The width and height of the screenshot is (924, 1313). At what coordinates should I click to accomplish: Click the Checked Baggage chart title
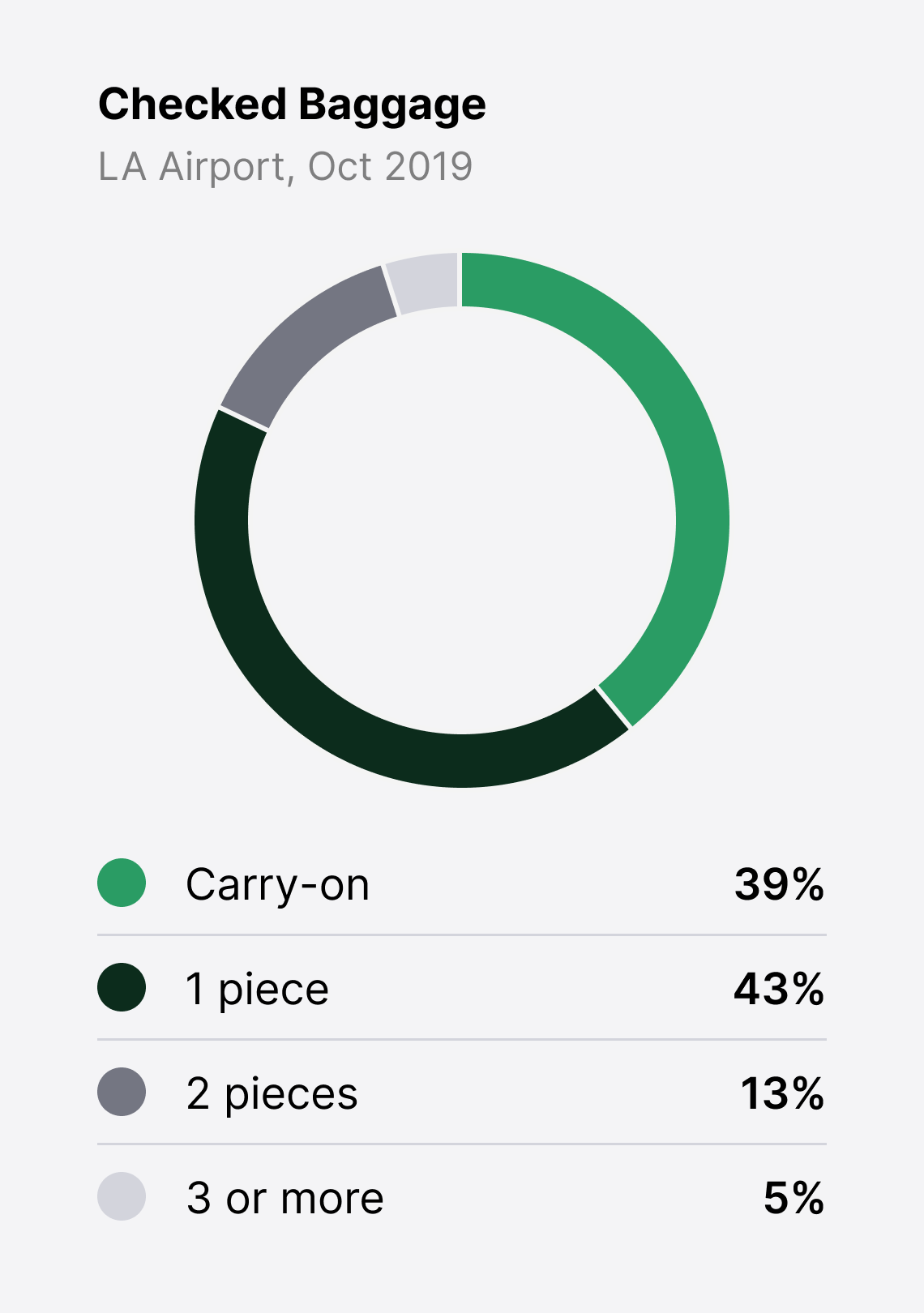(x=292, y=105)
